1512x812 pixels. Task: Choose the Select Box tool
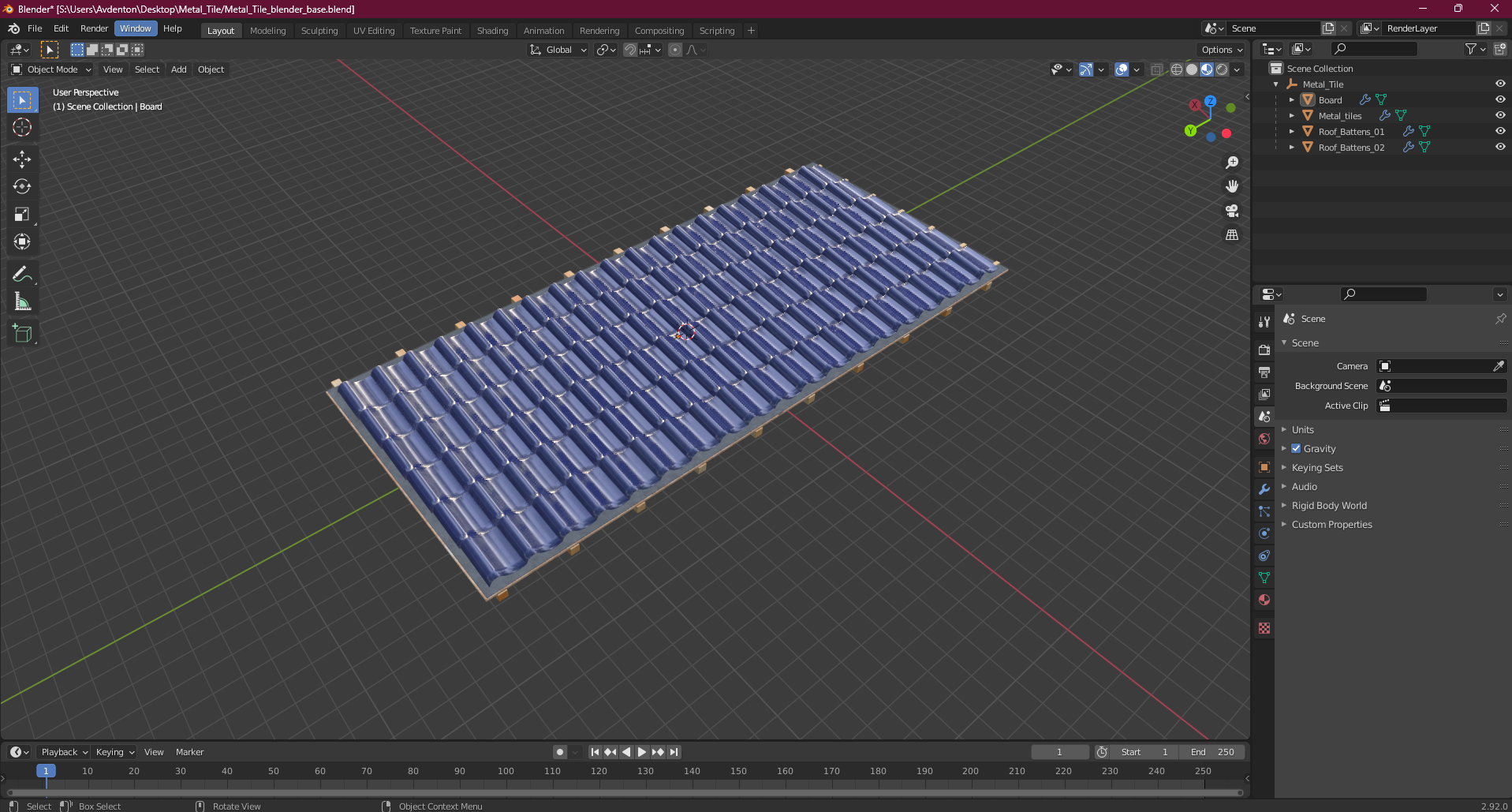[22, 100]
